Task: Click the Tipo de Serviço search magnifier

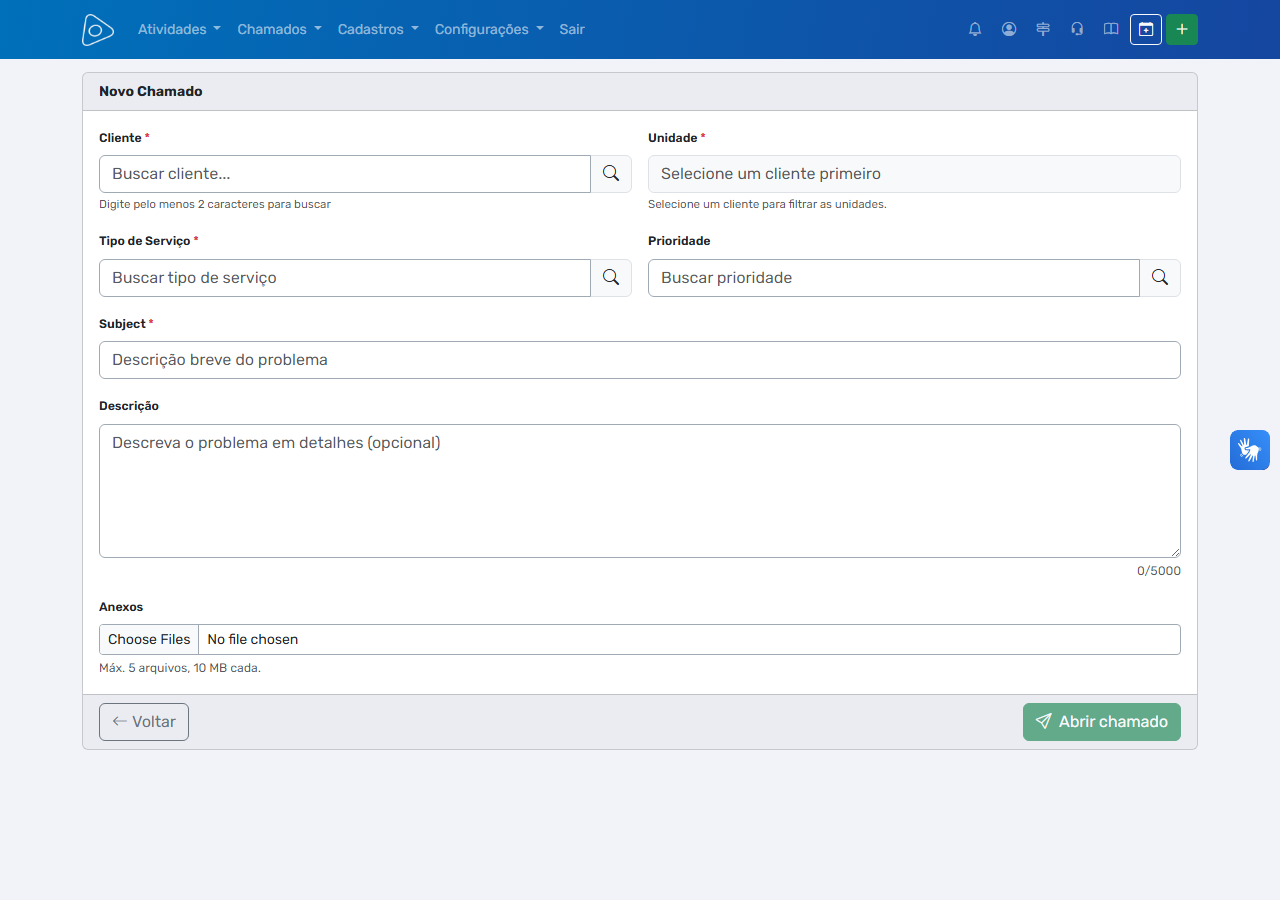Action: (611, 278)
